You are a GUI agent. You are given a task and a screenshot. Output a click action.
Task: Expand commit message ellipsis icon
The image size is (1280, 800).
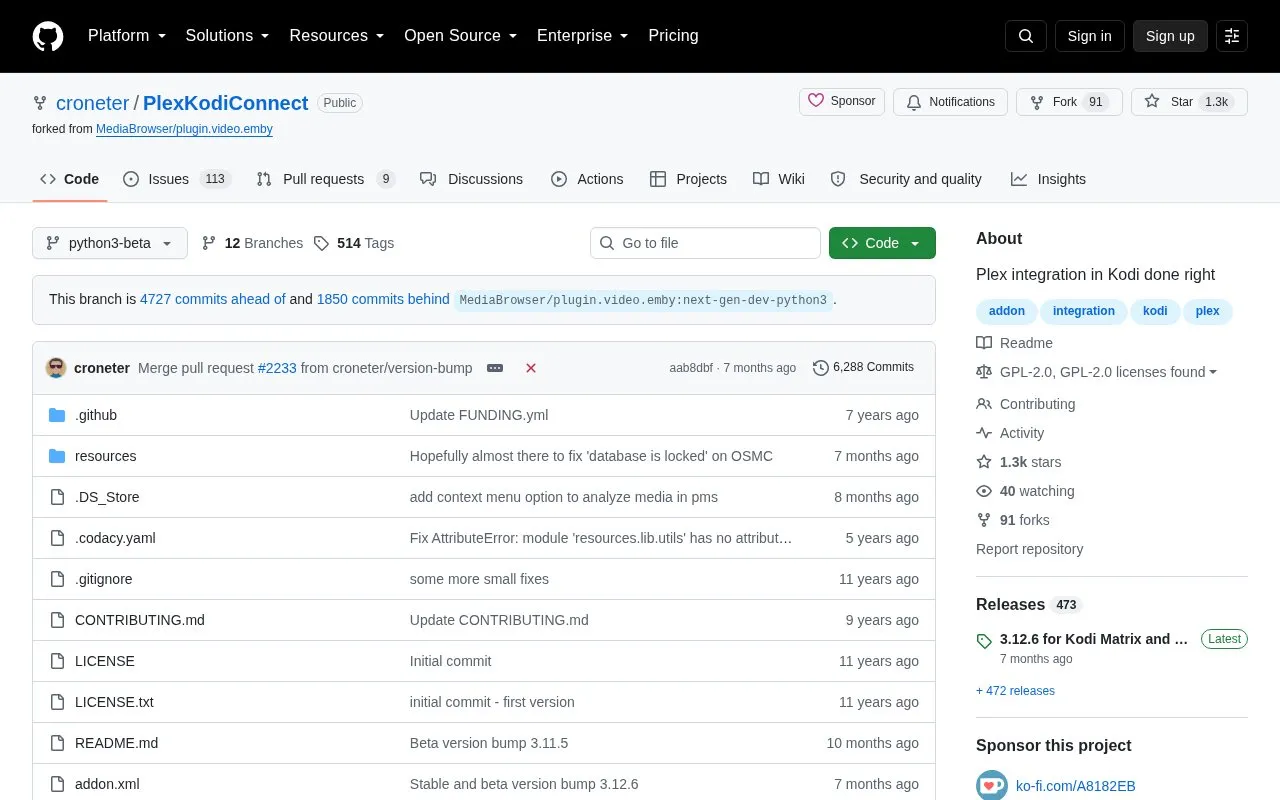[495, 368]
